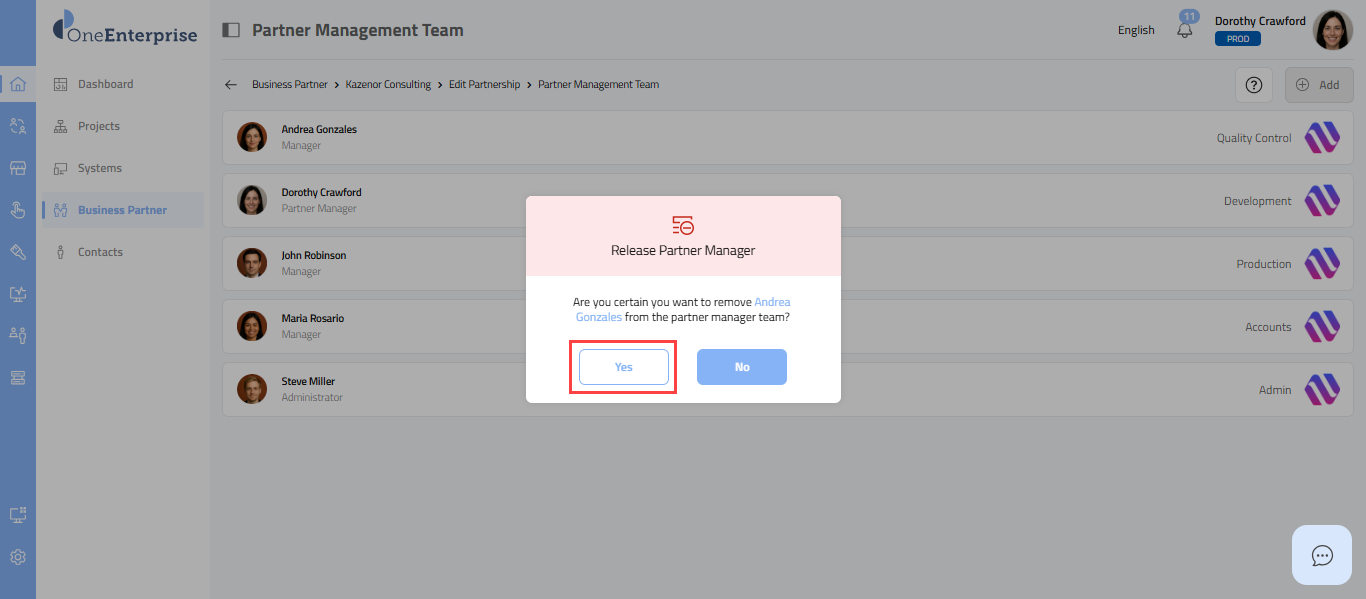
Task: Select the store icon in left rail
Action: coord(18,168)
